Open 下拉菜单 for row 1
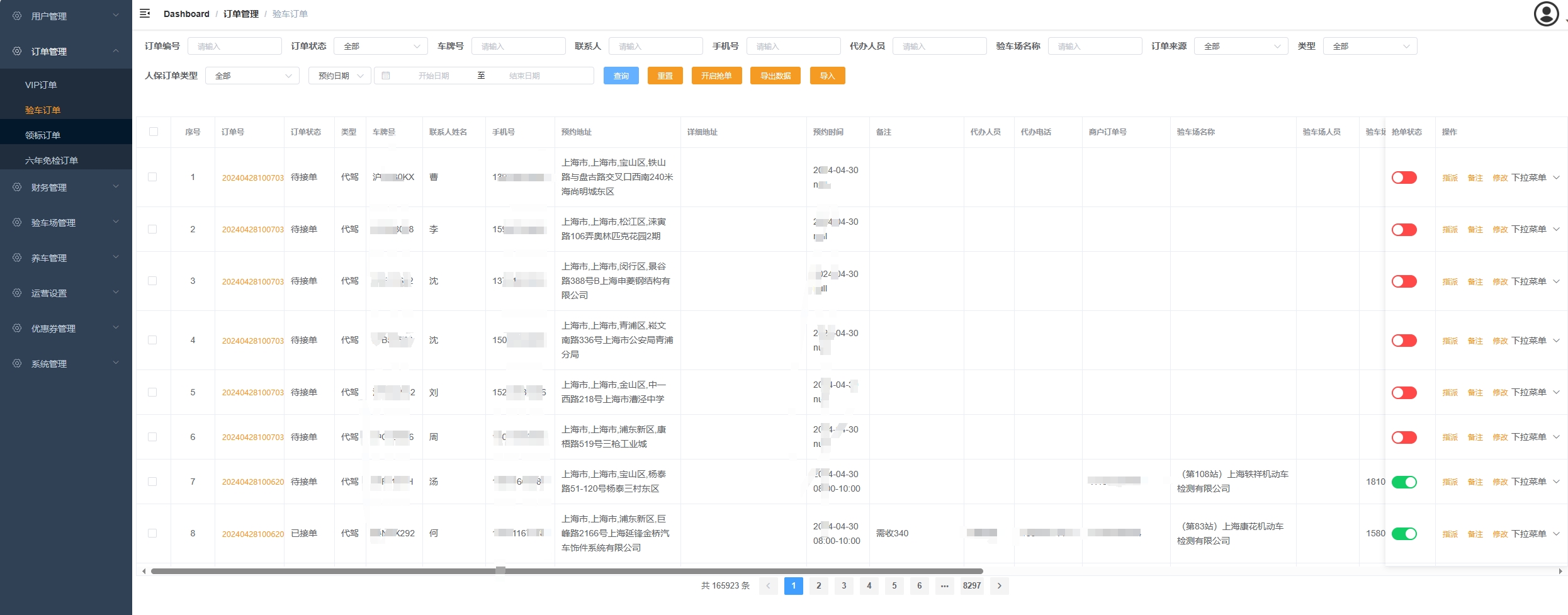This screenshot has height=615, width=1568. click(1535, 178)
